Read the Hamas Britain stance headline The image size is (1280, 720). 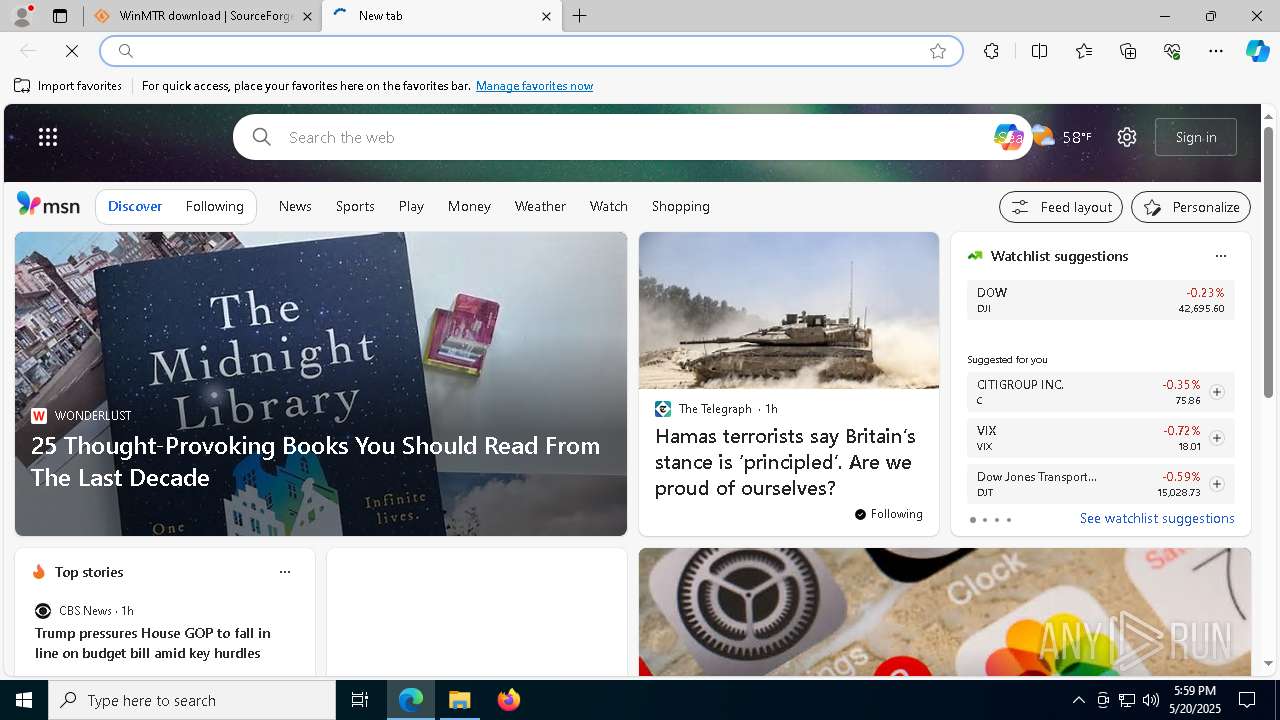[785, 462]
